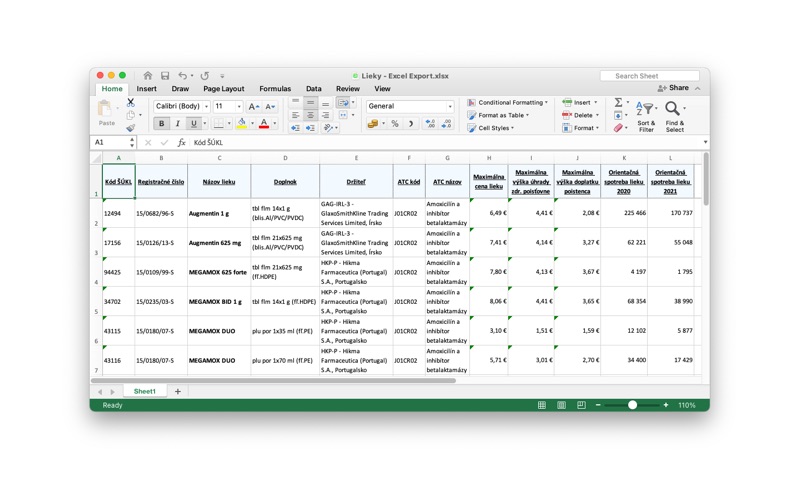Toggle Wrap Text

[343, 103]
